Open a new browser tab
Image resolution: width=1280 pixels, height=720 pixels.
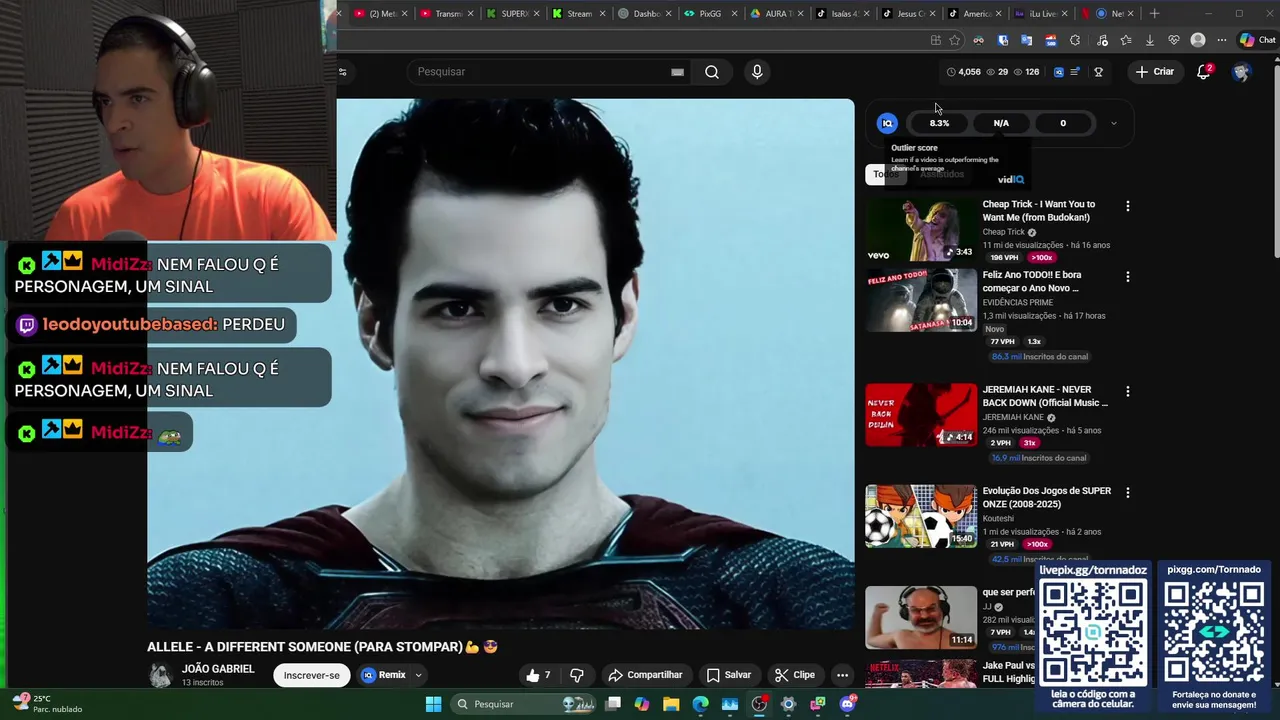(1154, 14)
